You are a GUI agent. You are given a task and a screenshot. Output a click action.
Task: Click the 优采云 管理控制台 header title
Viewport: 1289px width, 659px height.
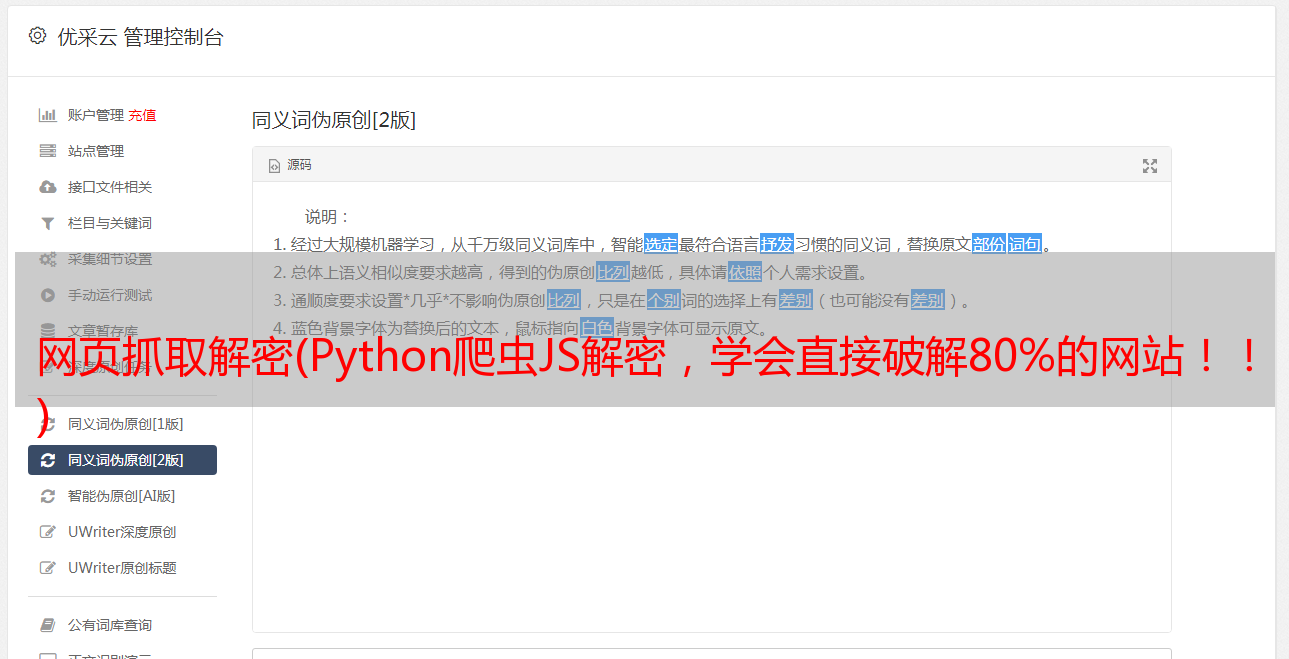pos(140,37)
